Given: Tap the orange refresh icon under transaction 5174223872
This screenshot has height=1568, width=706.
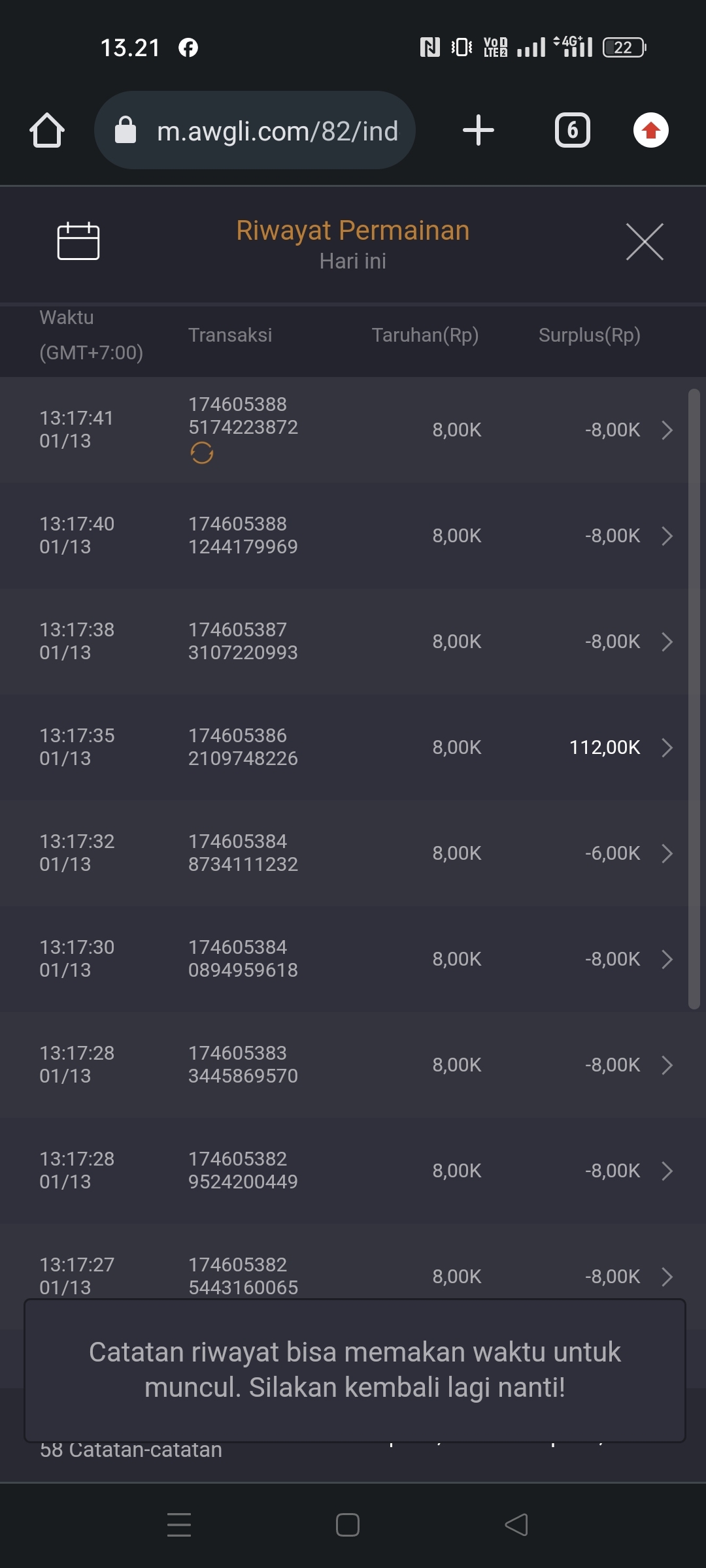Looking at the screenshot, I should pyautogui.click(x=201, y=453).
